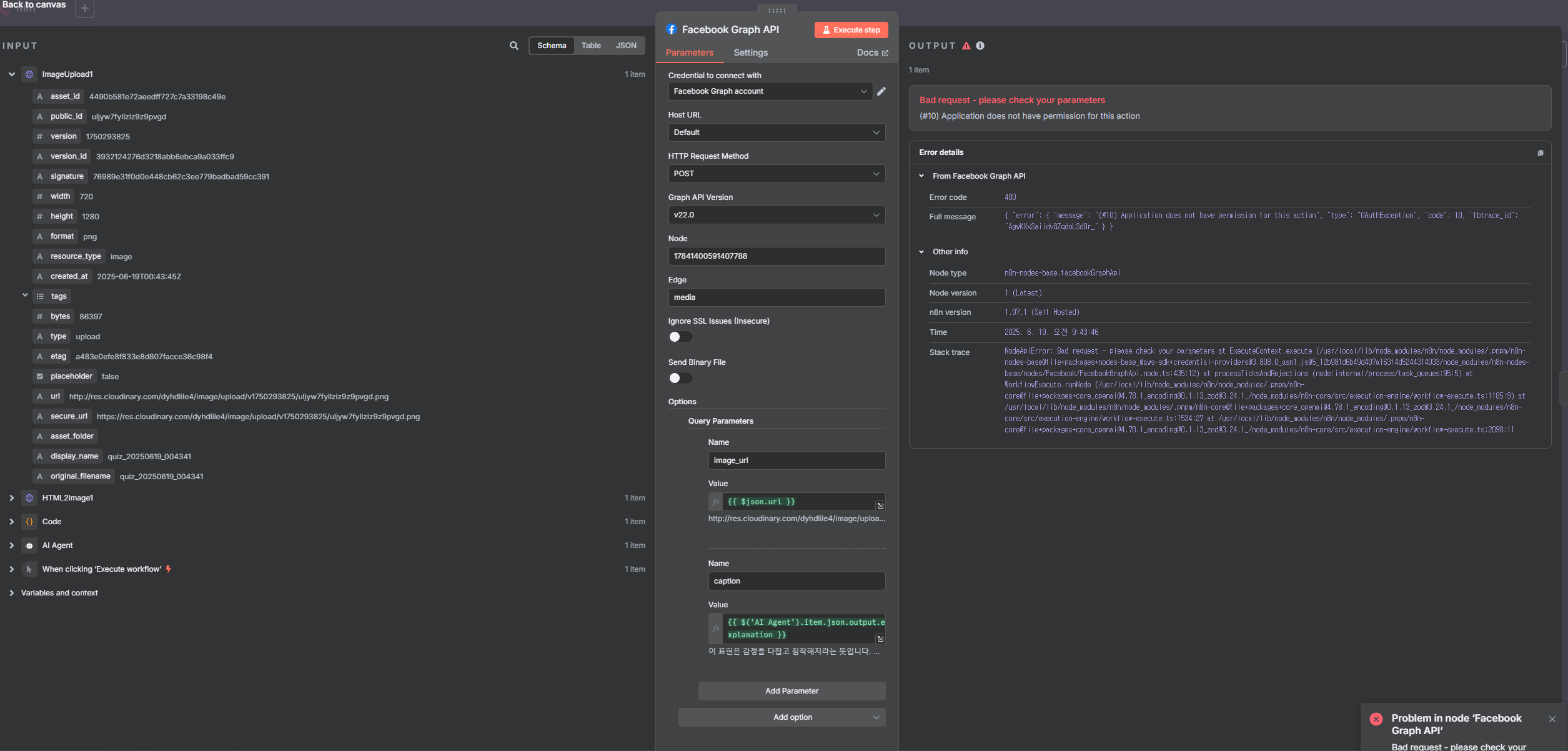
Task: Click the Facebook logo icon in header
Action: (672, 29)
